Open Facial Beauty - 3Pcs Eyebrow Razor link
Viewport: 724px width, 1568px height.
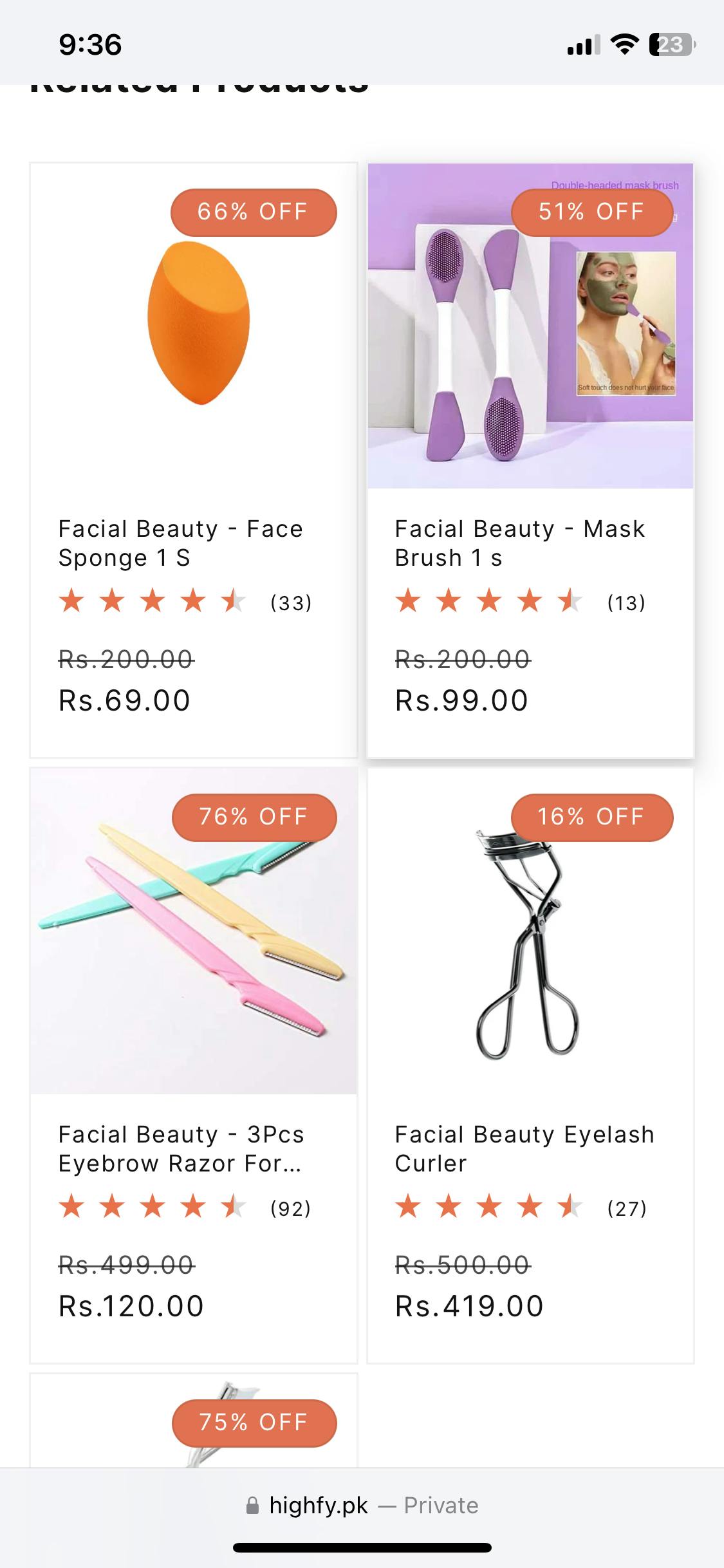tap(181, 1148)
